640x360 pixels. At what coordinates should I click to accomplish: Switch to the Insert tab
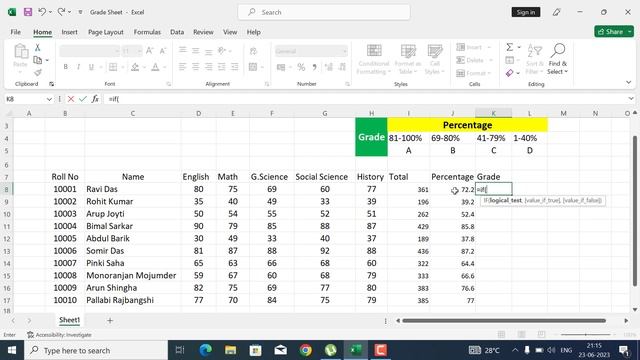coord(69,32)
